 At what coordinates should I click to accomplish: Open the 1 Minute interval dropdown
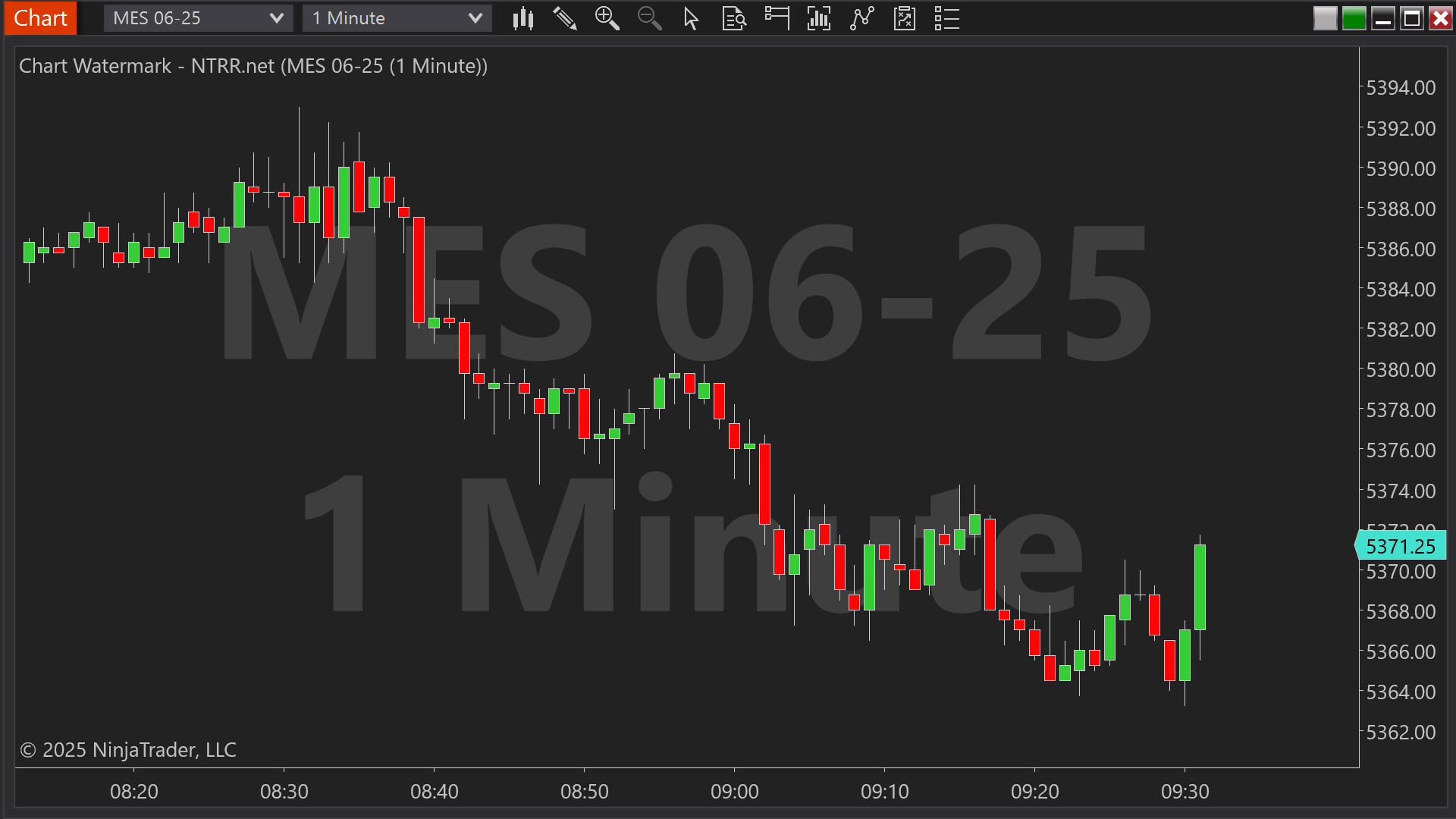(387, 17)
